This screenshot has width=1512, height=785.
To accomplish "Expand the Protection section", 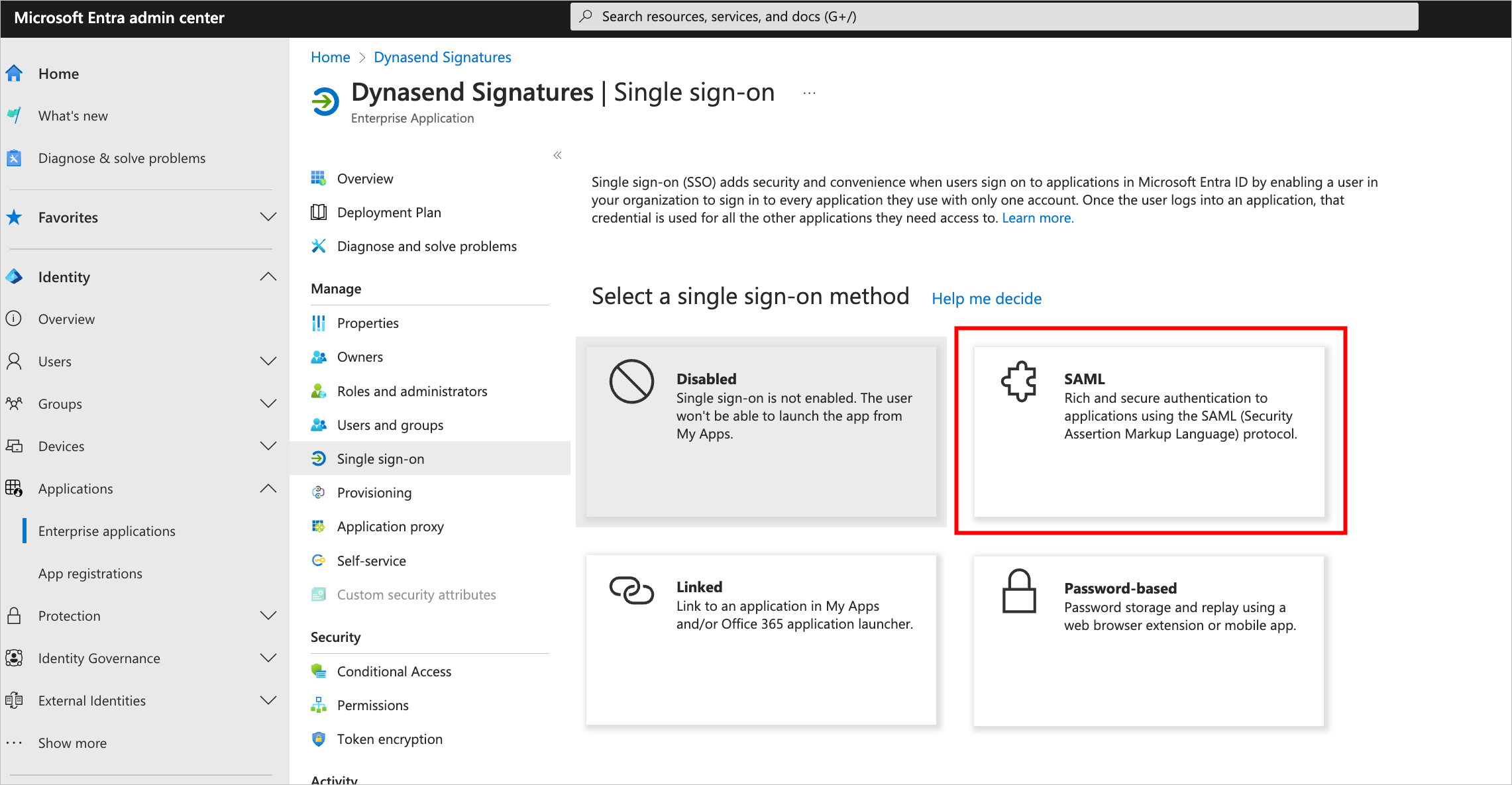I will coord(269,615).
